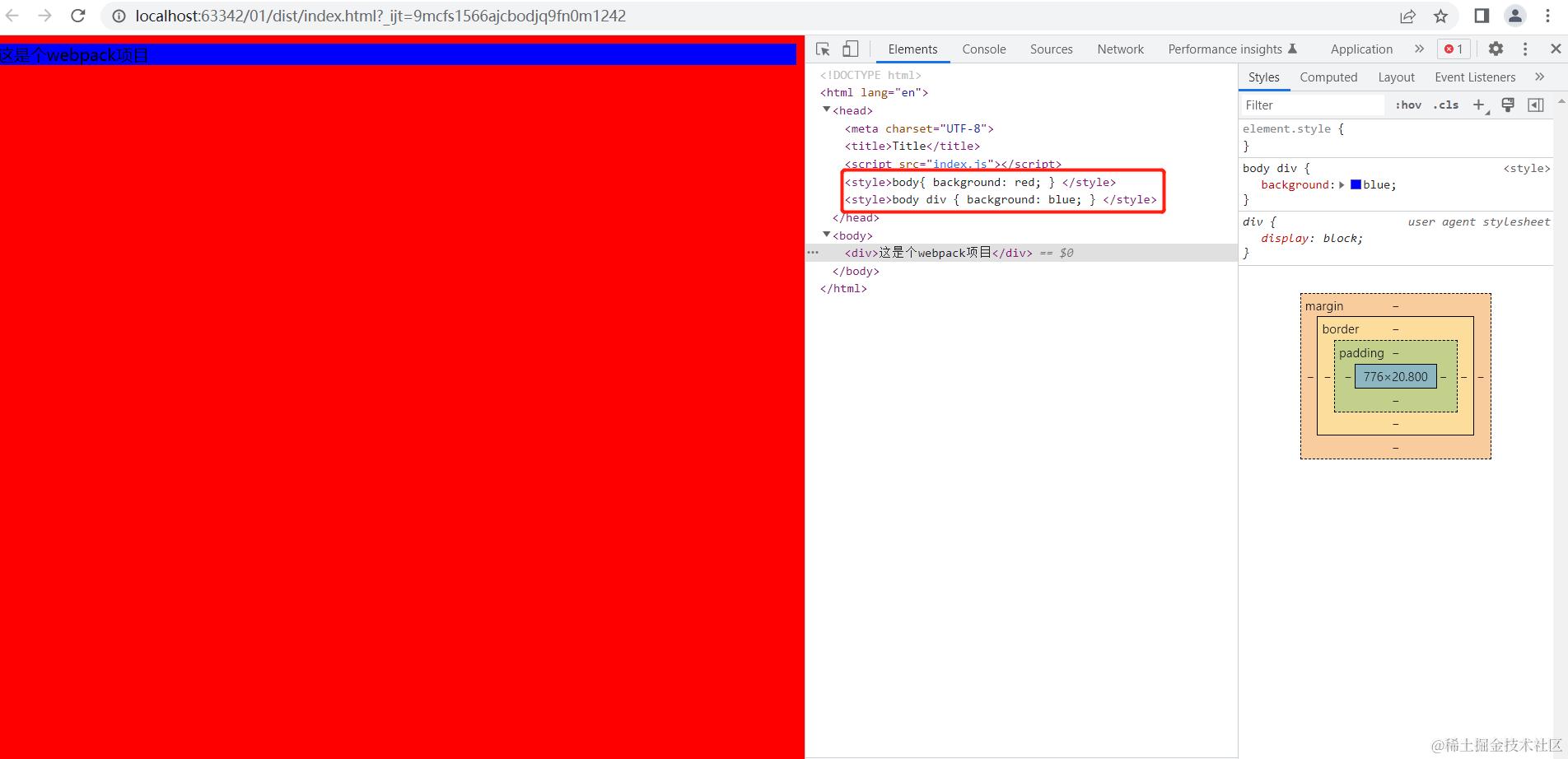This screenshot has height=759, width=1568.
Task: Click the red error count badge
Action: 1454,49
